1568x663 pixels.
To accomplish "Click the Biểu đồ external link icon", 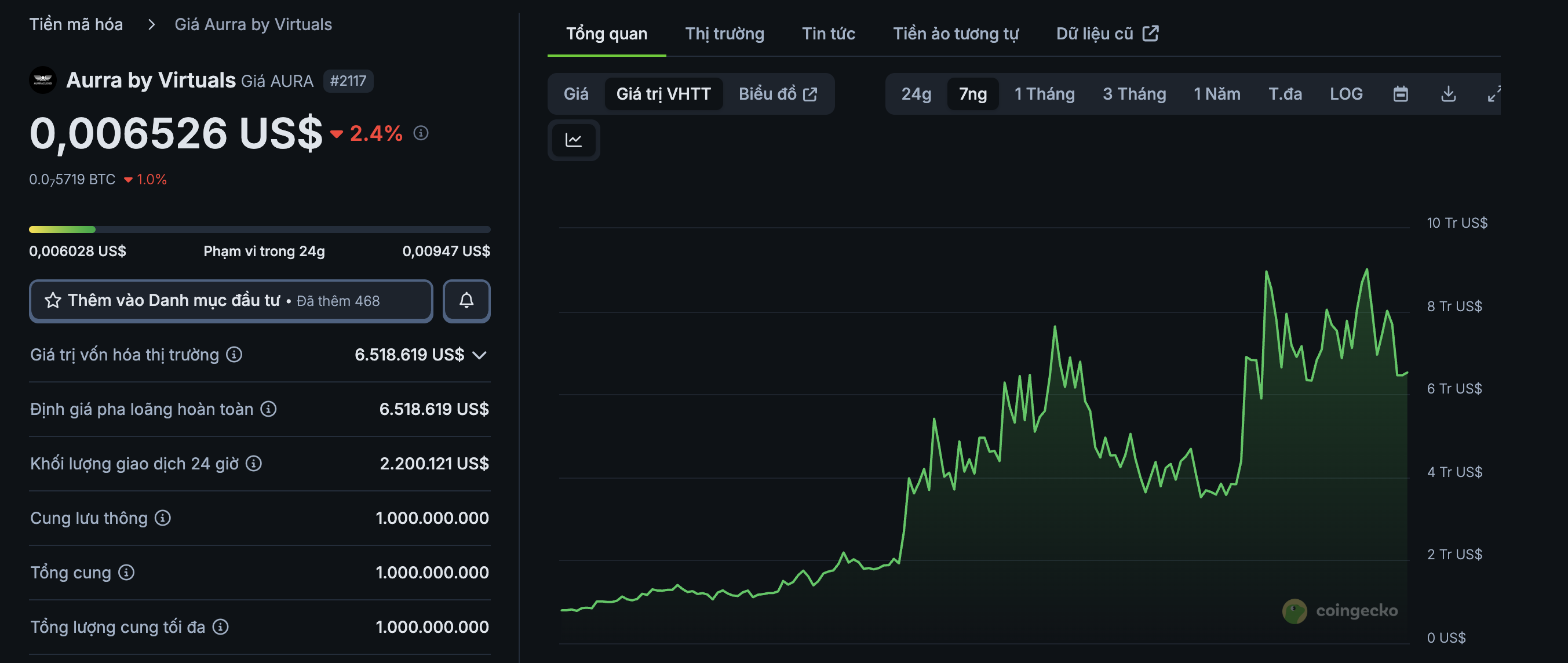I will 810,94.
